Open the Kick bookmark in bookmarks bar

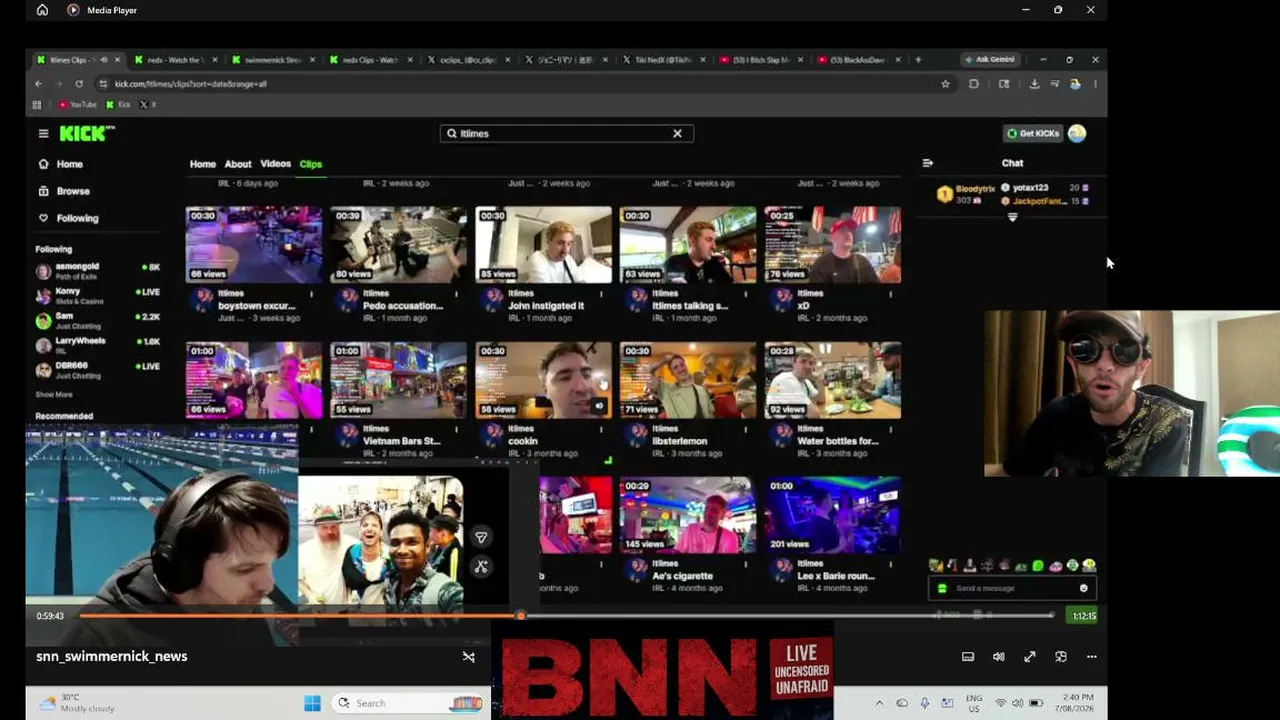click(x=118, y=105)
